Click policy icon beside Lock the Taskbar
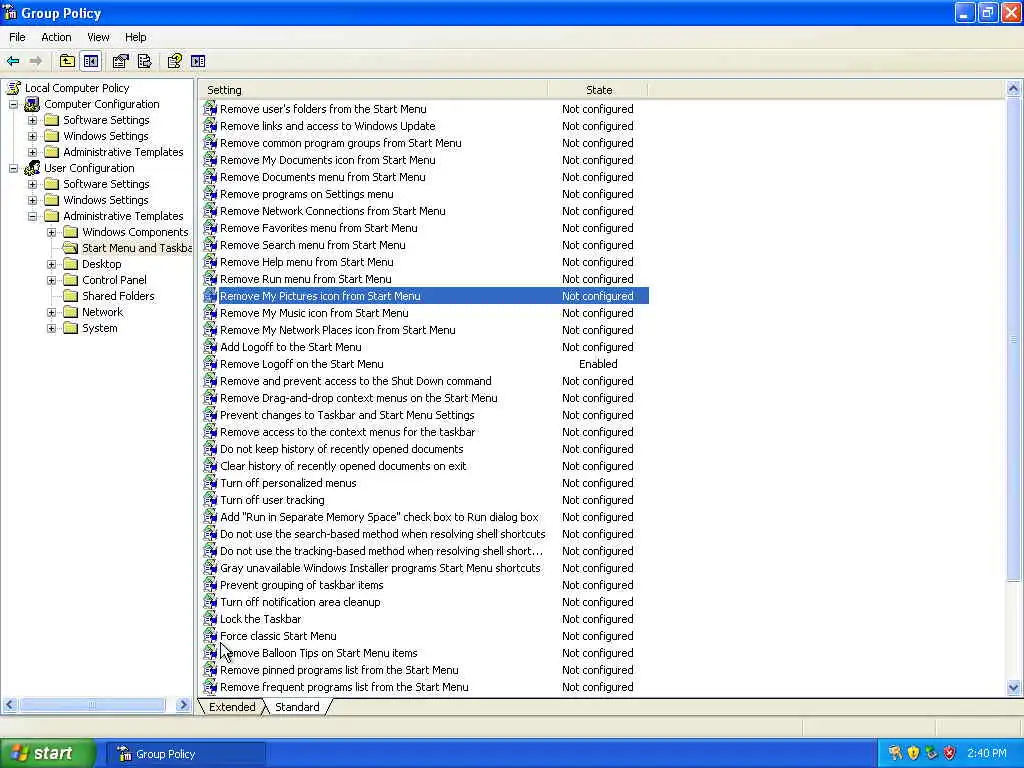The height and width of the screenshot is (768, 1024). [210, 618]
